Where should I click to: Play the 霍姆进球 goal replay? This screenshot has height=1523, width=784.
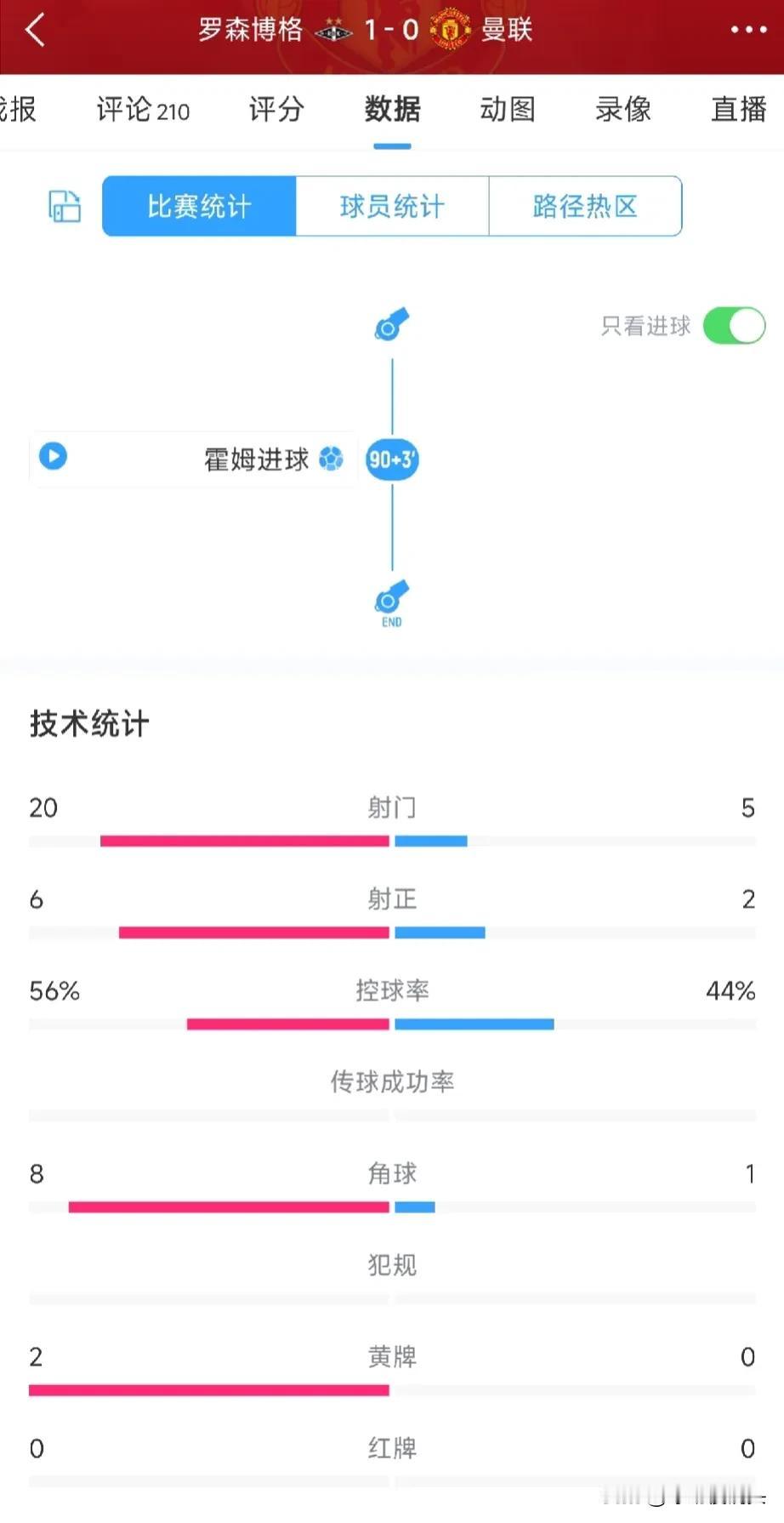point(53,456)
